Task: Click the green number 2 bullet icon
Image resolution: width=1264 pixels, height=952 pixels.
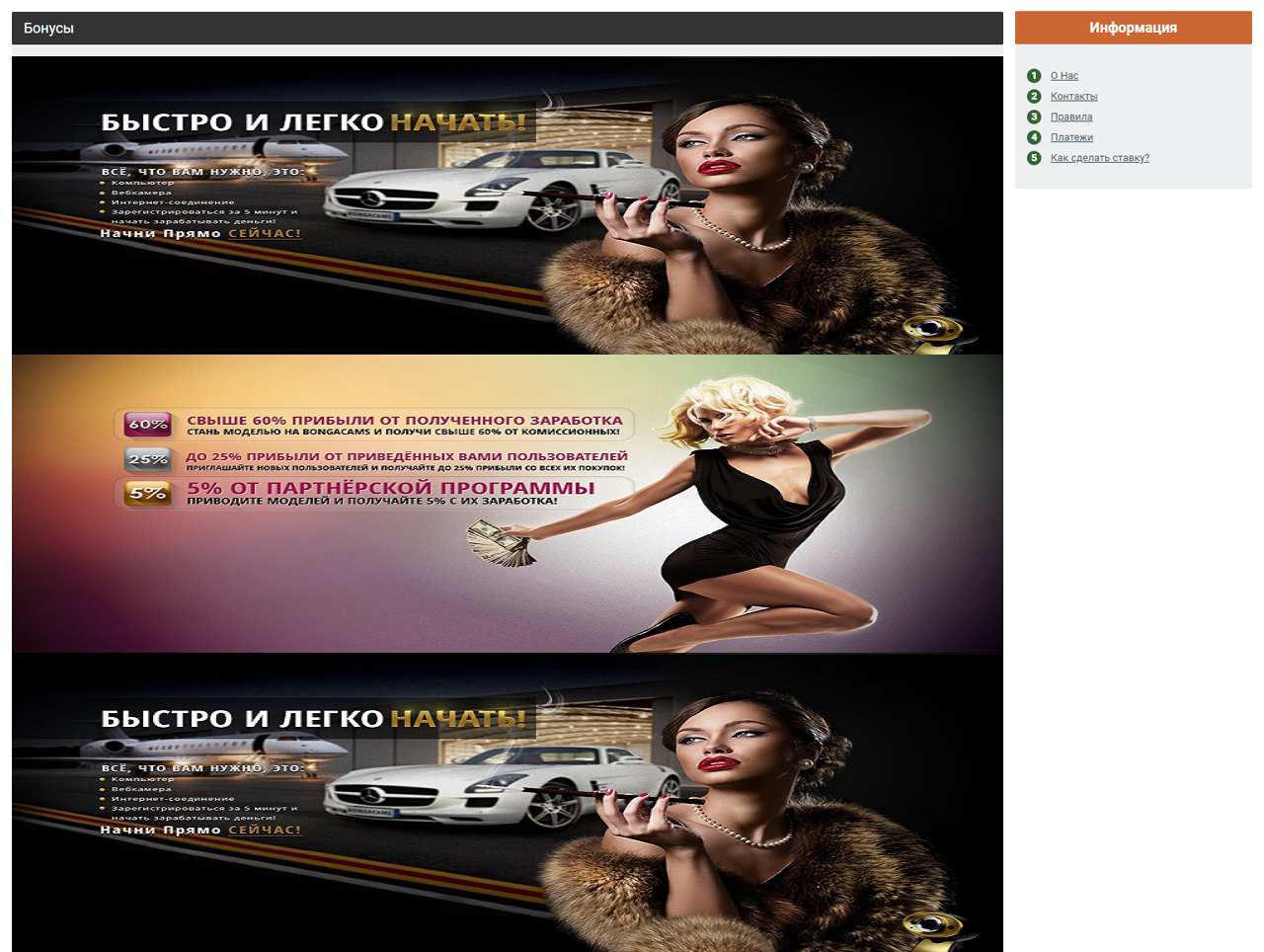Action: click(x=1034, y=97)
